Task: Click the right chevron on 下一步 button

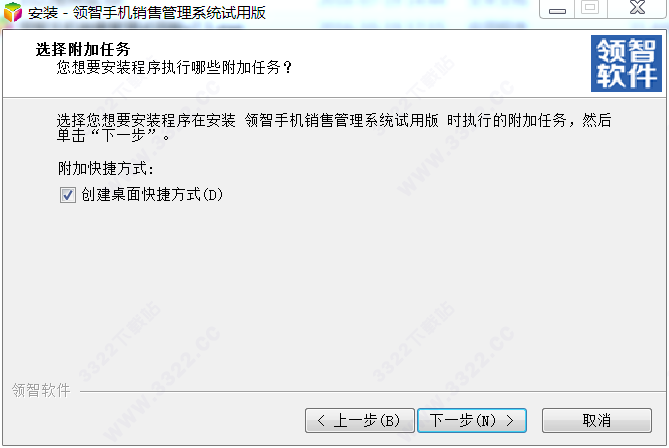Action: tap(510, 421)
